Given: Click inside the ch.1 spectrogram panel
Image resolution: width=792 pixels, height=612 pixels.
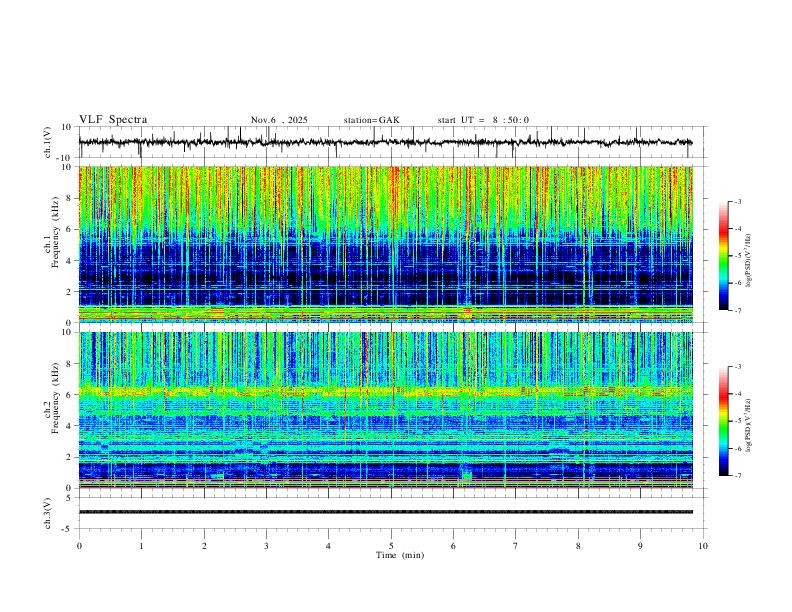Looking at the screenshot, I should pyautogui.click(x=386, y=244).
